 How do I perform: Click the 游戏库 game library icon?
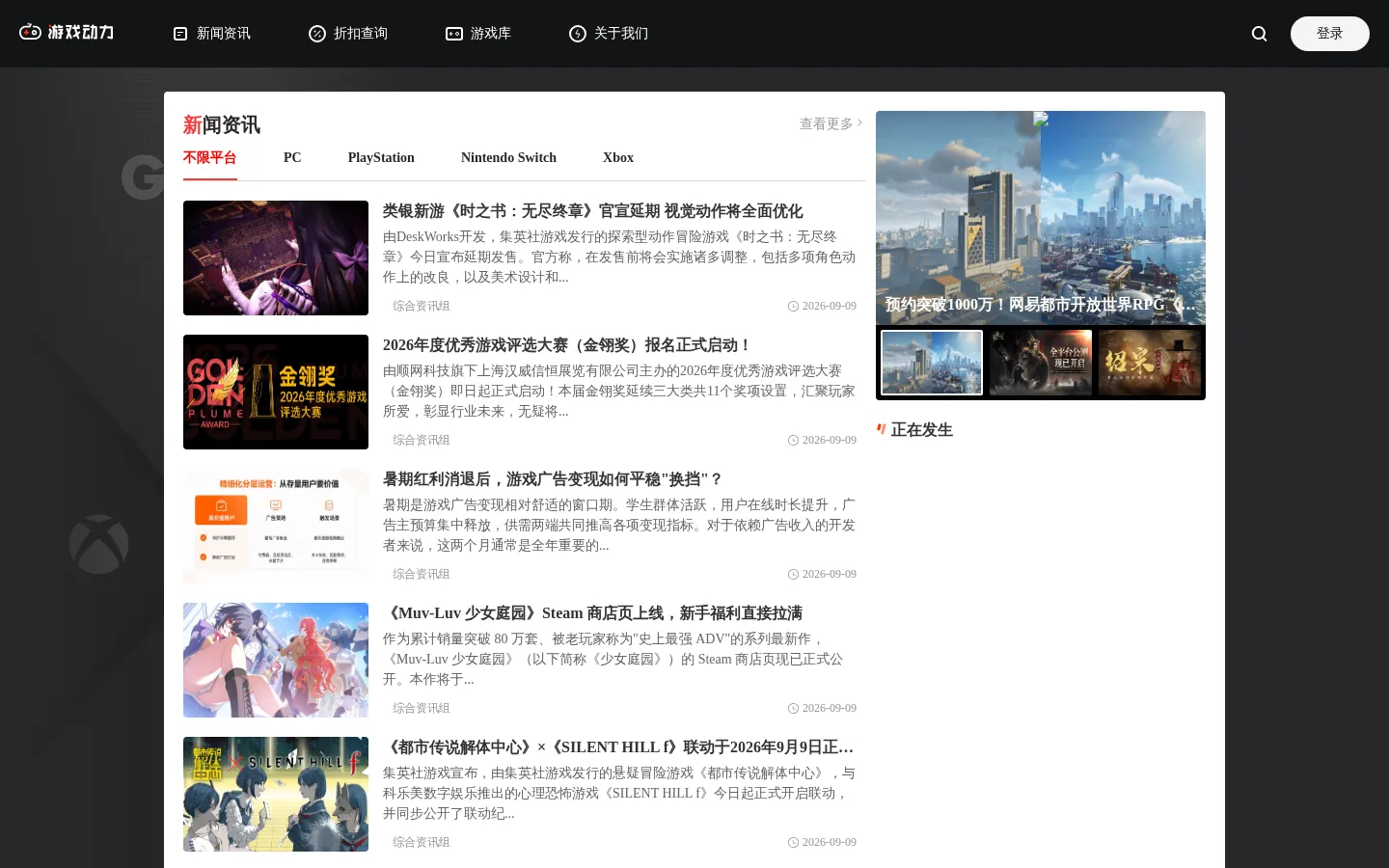pos(454,34)
